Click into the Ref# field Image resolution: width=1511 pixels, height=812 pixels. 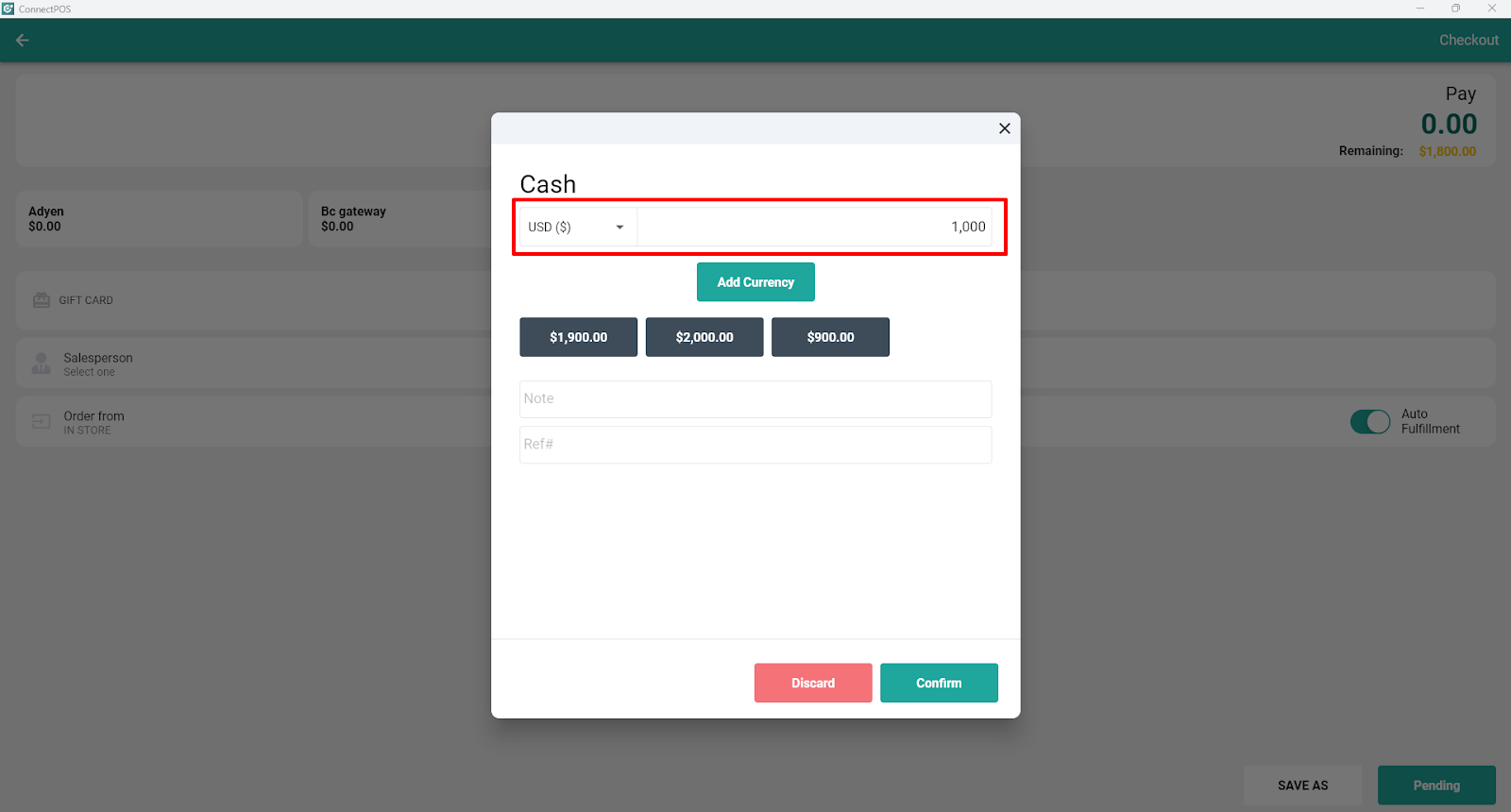[755, 445]
